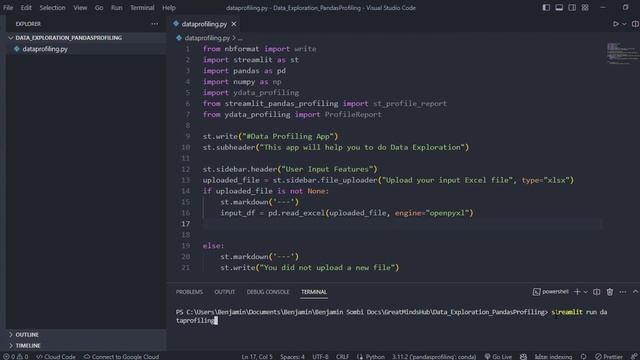640x360 pixels.
Task: Create a new terminal with plus icon
Action: tap(577, 291)
